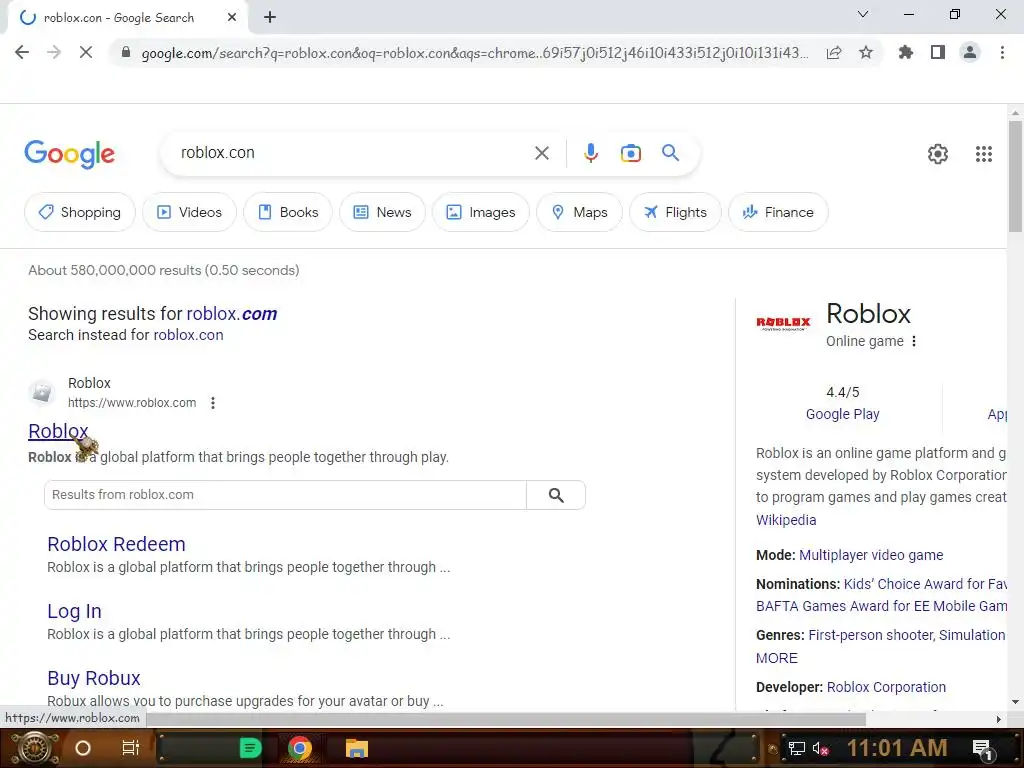Search instead for roblox.con
The height and width of the screenshot is (768, 1024).
point(188,335)
